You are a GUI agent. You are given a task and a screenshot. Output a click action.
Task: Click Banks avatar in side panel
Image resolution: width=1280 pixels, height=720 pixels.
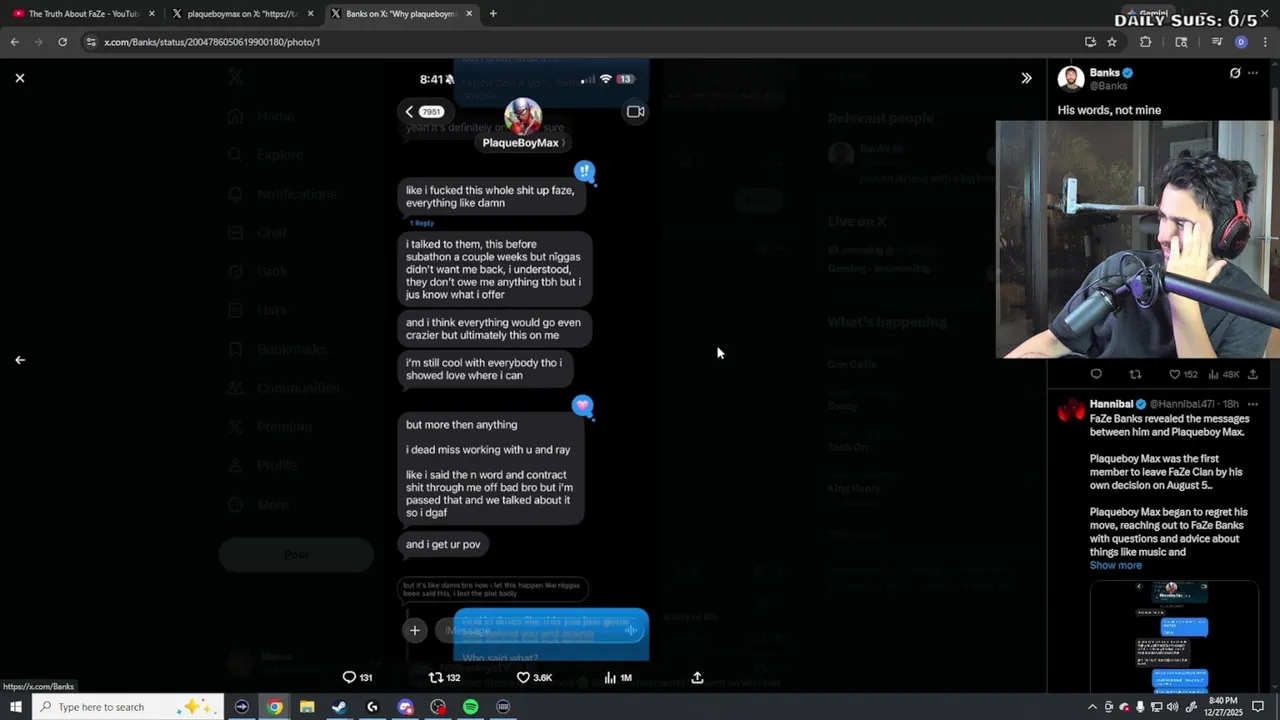[x=1071, y=79]
